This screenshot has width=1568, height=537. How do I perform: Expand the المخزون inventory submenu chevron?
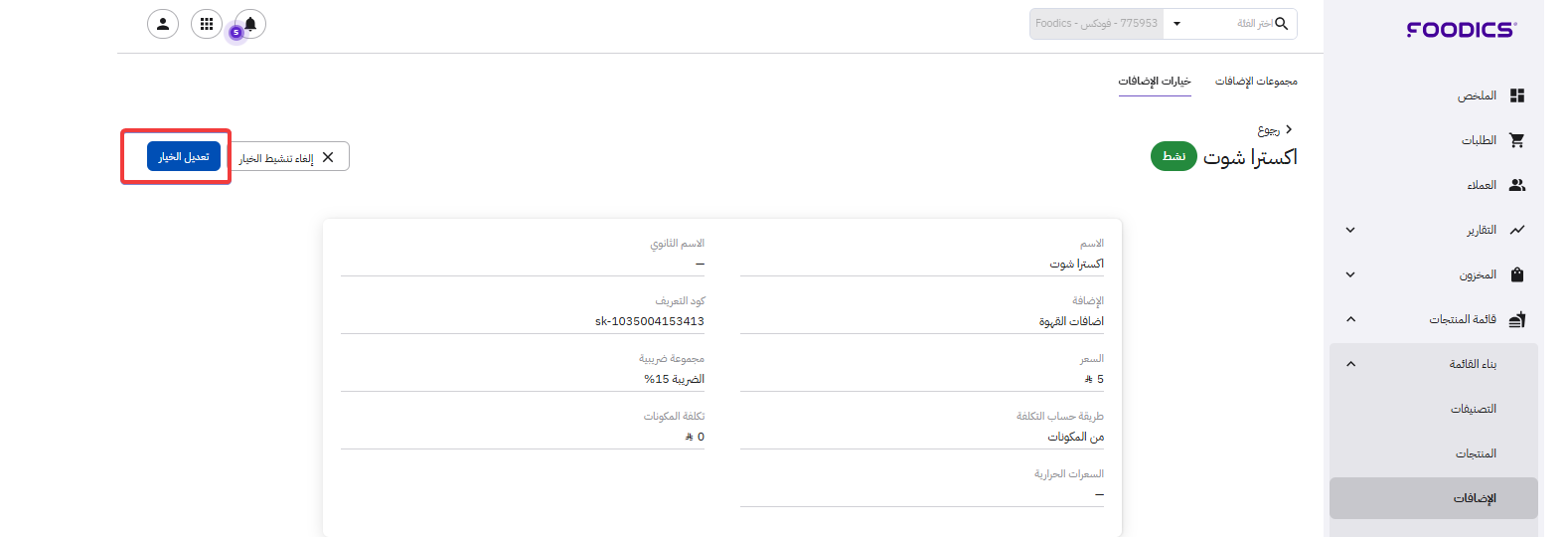[1350, 274]
